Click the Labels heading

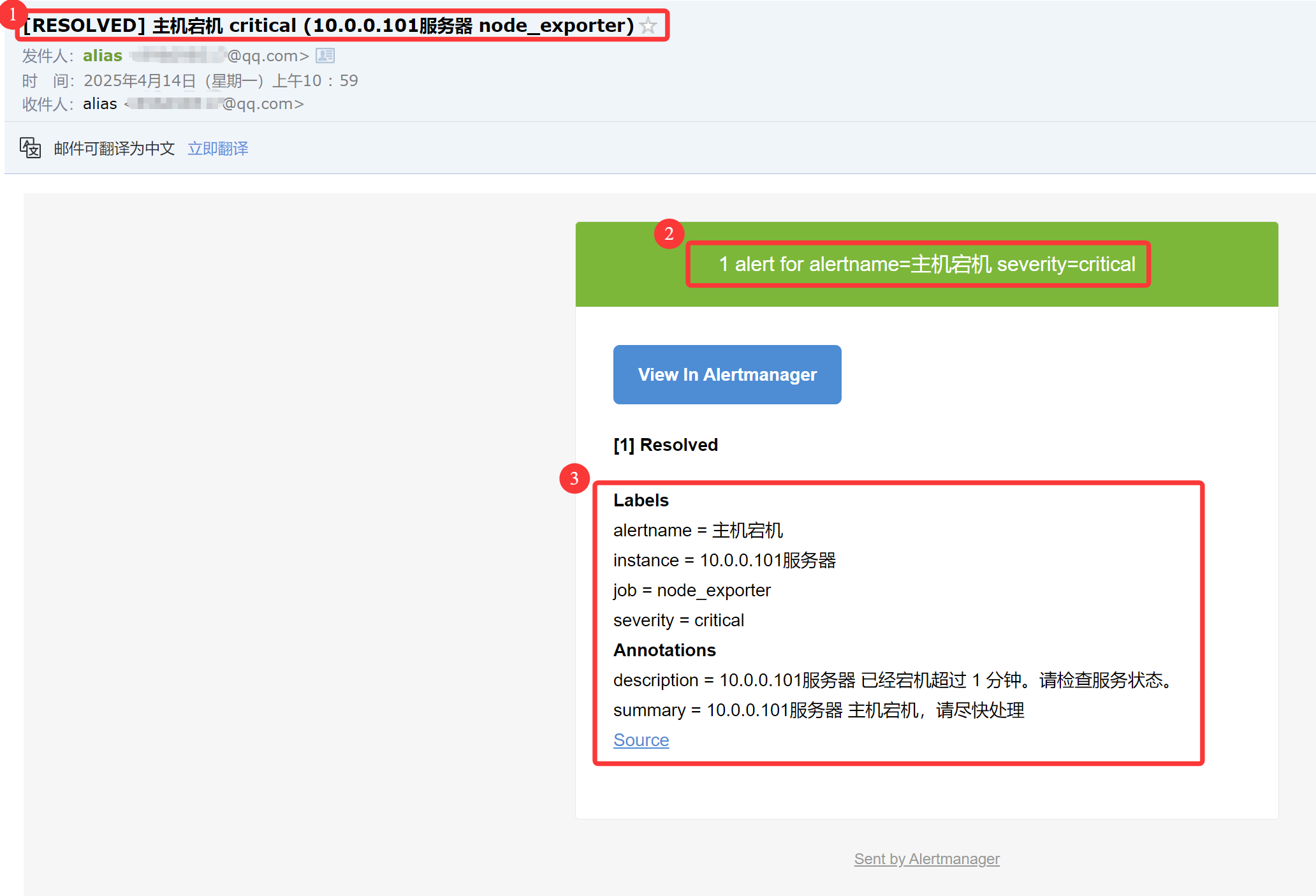(x=641, y=500)
